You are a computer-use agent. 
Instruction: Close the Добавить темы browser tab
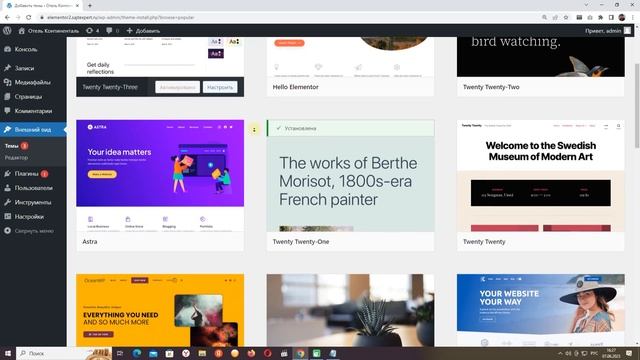point(77,6)
